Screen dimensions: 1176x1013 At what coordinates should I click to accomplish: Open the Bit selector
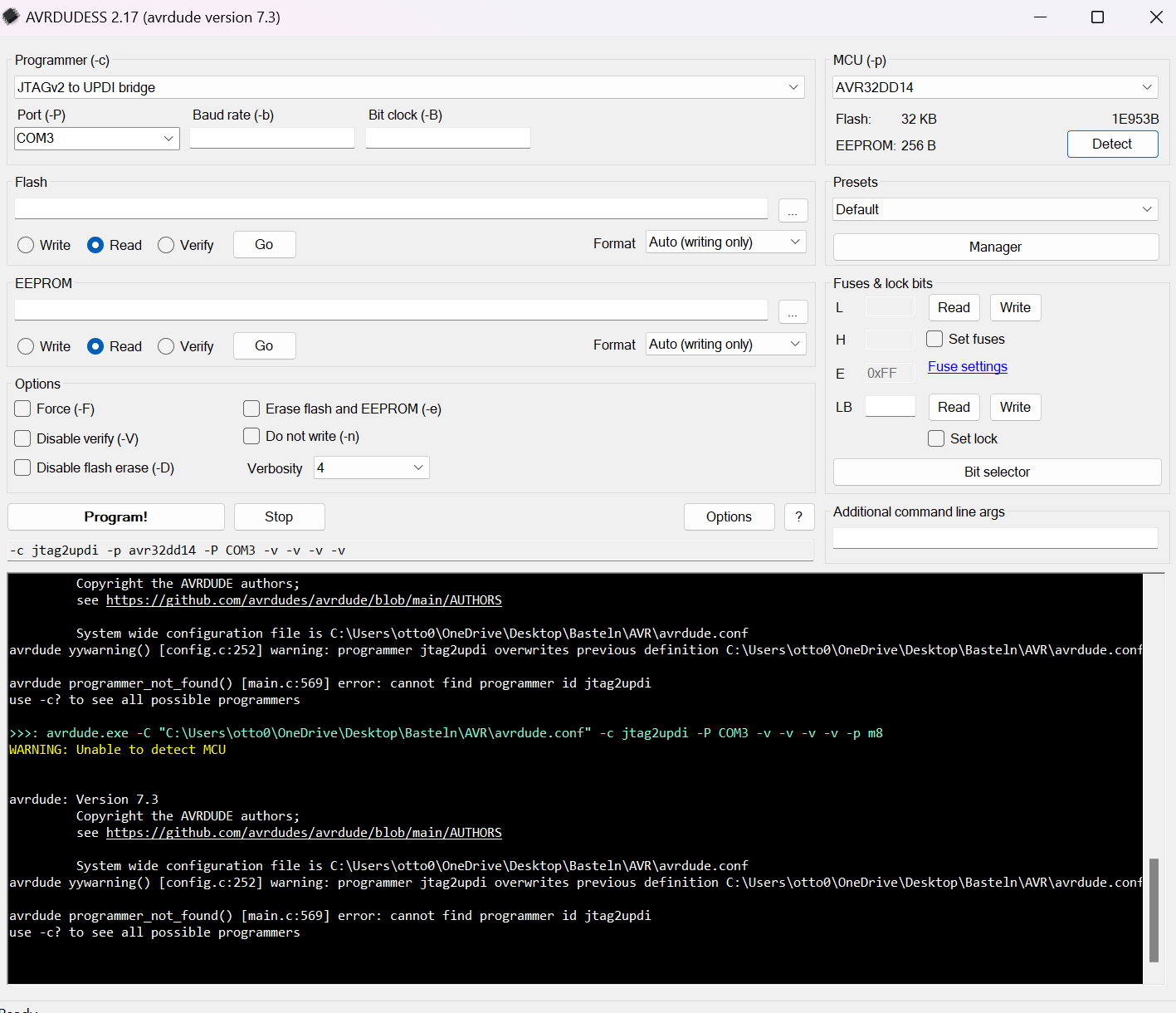point(997,472)
